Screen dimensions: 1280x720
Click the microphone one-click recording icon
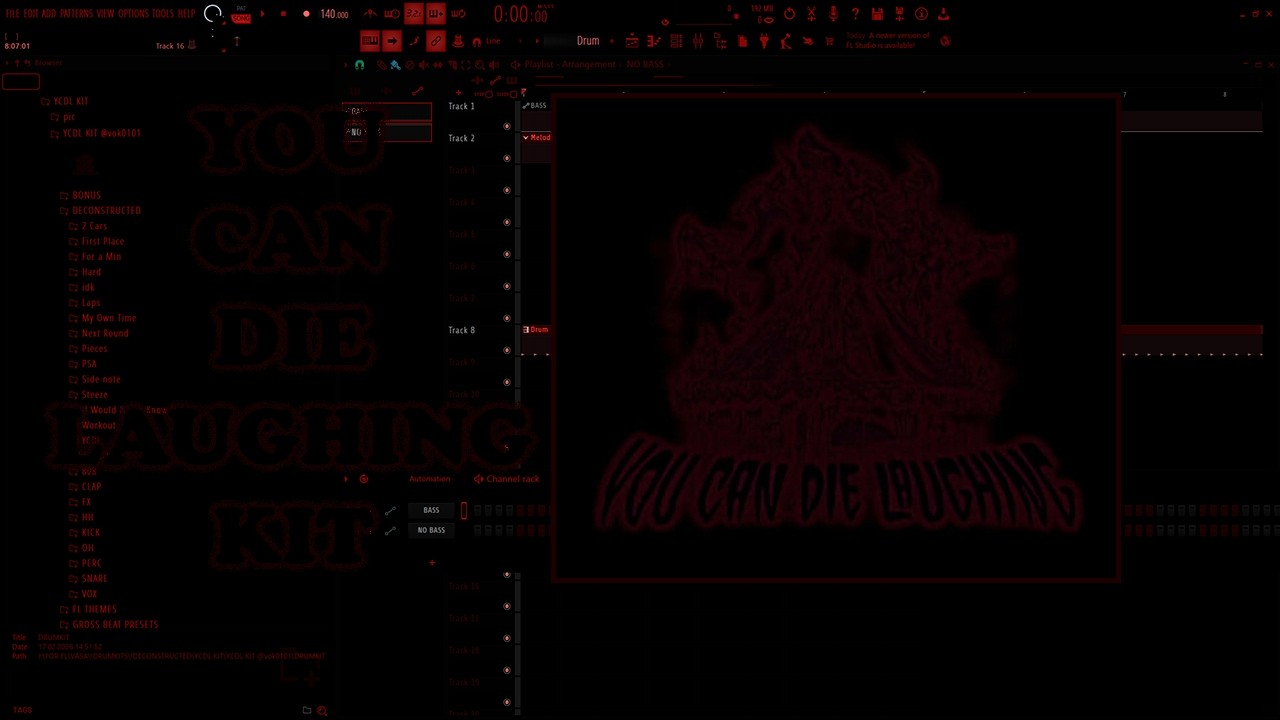coord(833,14)
